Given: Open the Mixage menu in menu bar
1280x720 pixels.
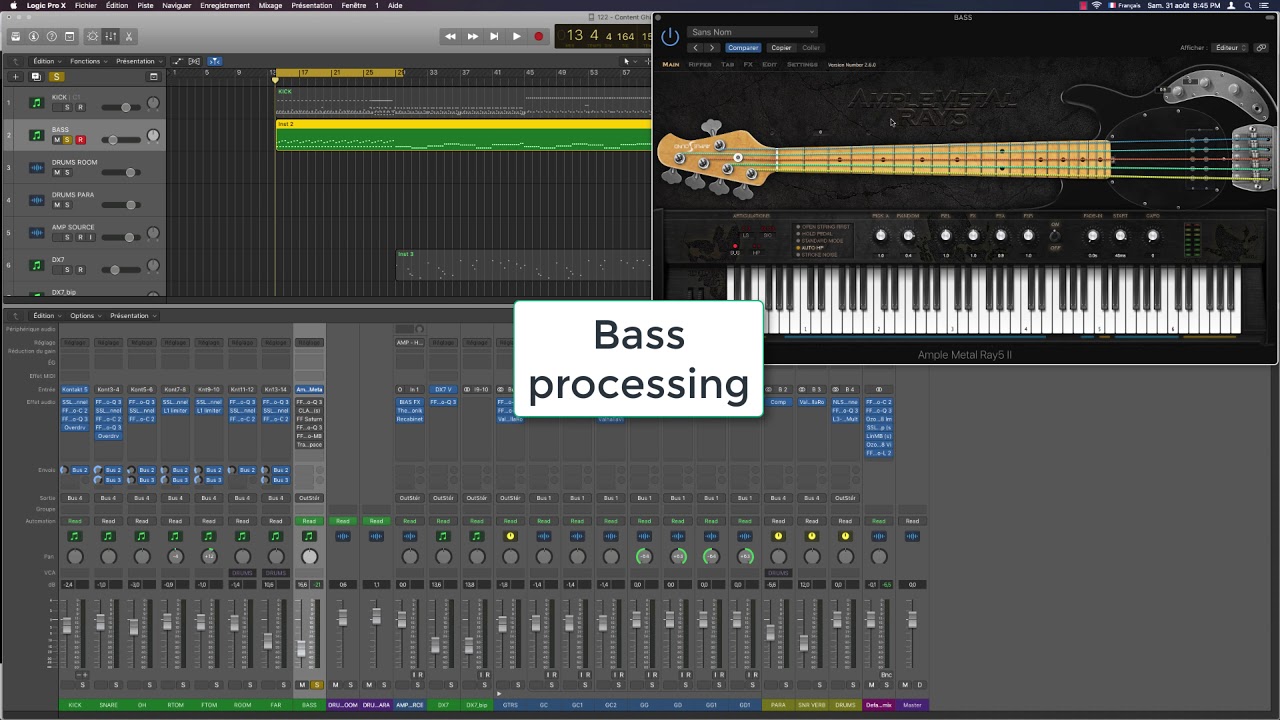Looking at the screenshot, I should point(270,5).
